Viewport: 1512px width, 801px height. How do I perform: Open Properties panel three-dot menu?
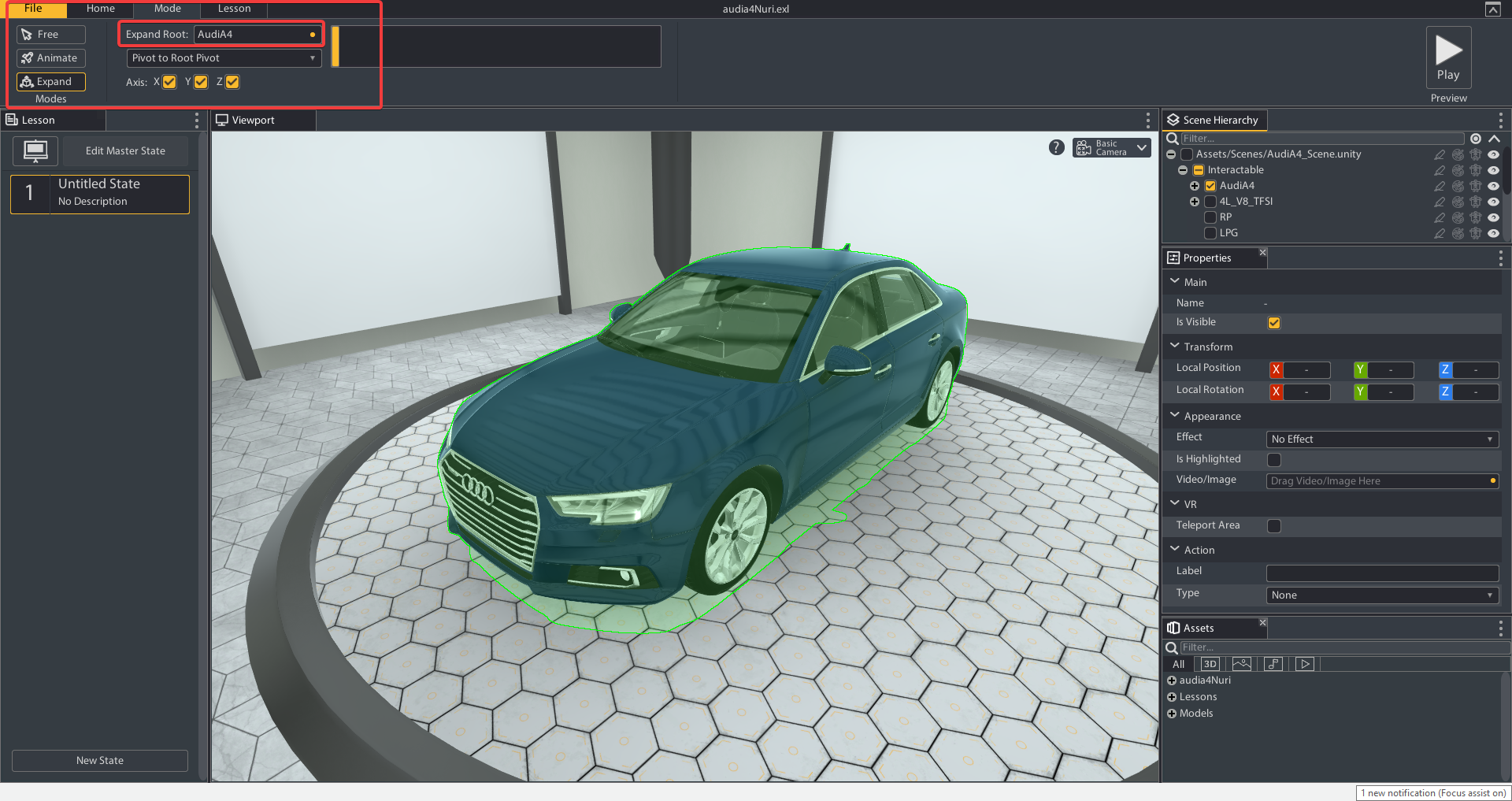pos(1500,258)
